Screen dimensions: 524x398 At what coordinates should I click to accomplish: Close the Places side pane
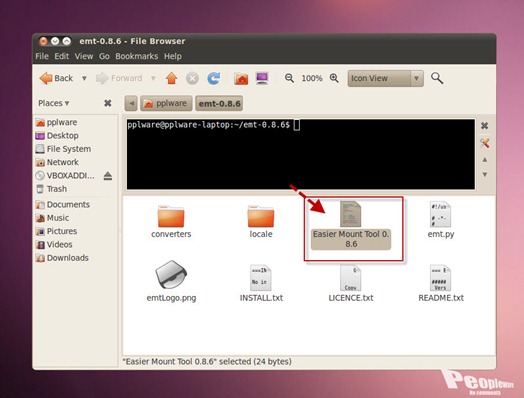108,103
